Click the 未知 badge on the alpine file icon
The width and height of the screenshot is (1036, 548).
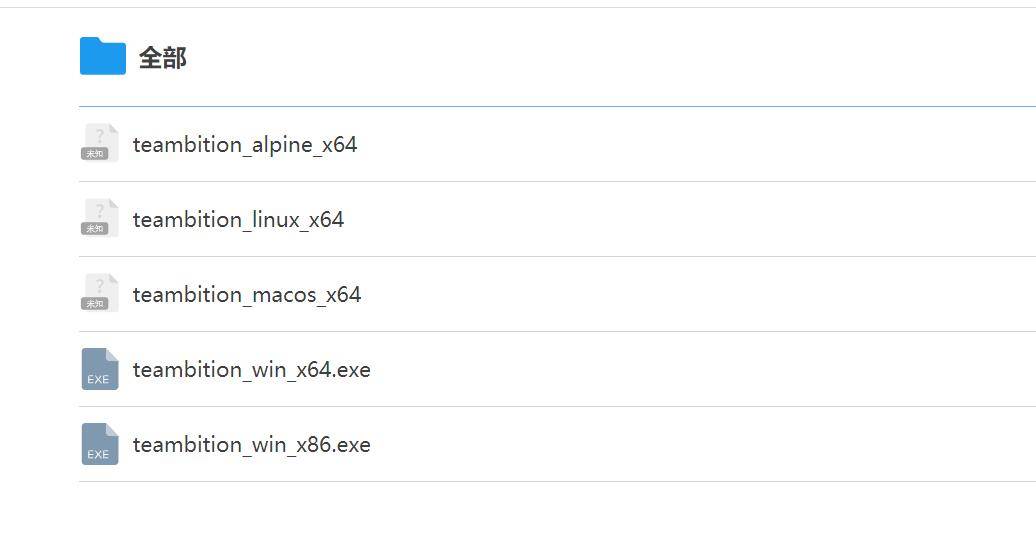pyautogui.click(x=94, y=154)
